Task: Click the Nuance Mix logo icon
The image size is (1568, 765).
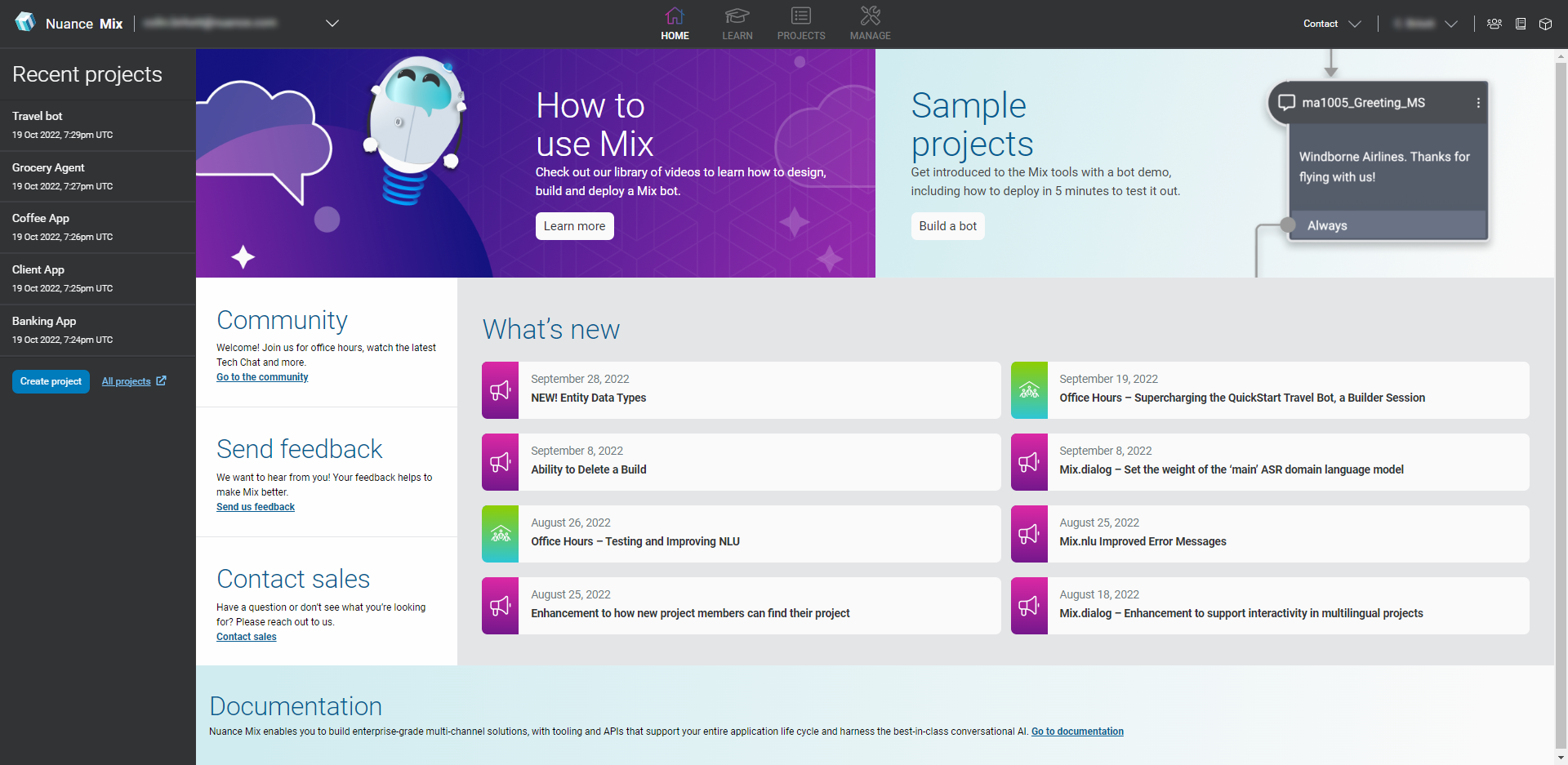Action: 25,22
